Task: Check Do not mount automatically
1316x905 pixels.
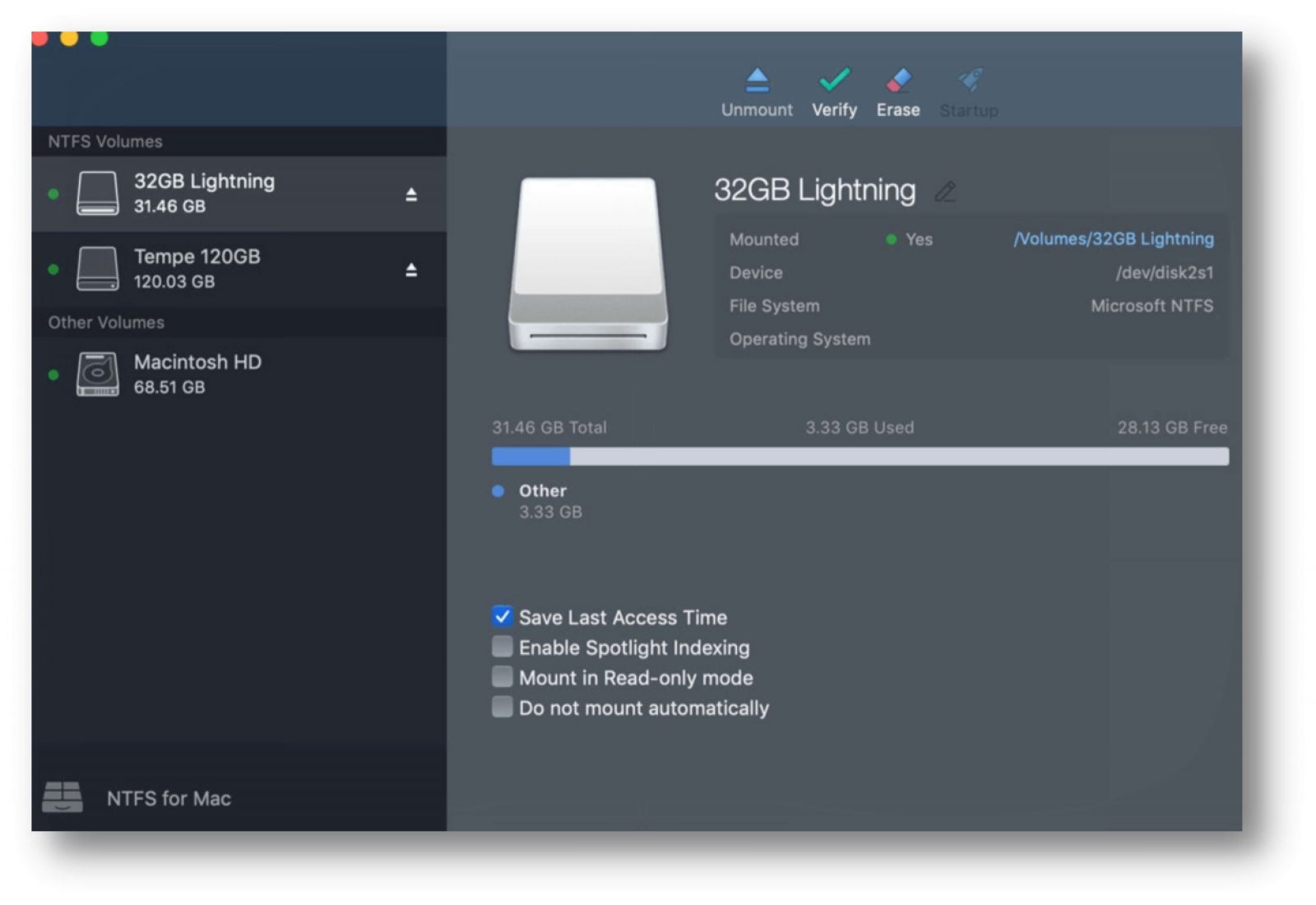Action: (502, 707)
